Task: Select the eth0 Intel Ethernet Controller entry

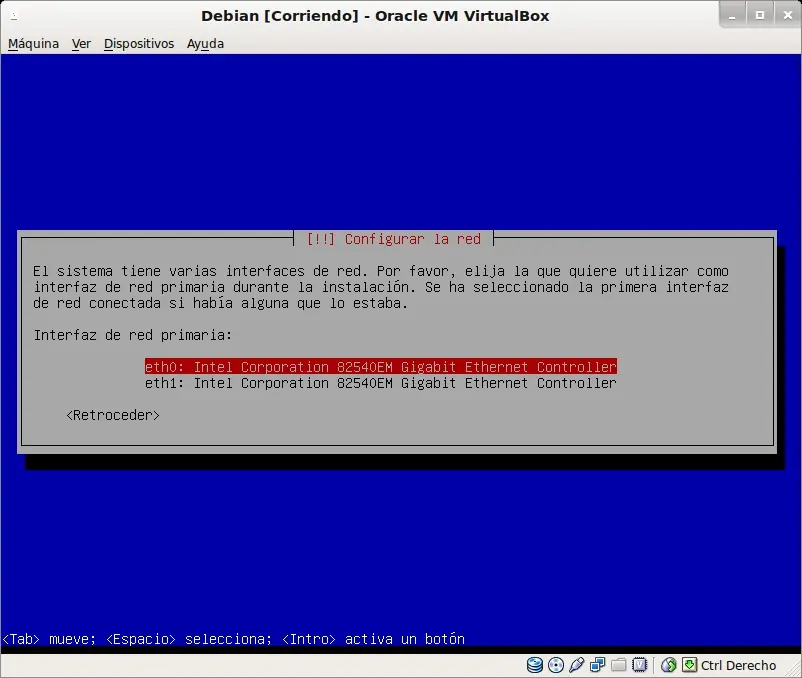Action: [x=381, y=367]
